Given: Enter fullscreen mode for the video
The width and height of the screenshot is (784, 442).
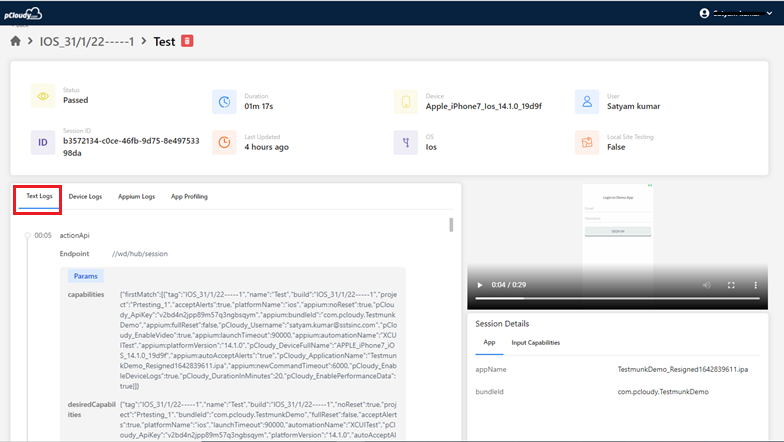Looking at the screenshot, I should 730,285.
